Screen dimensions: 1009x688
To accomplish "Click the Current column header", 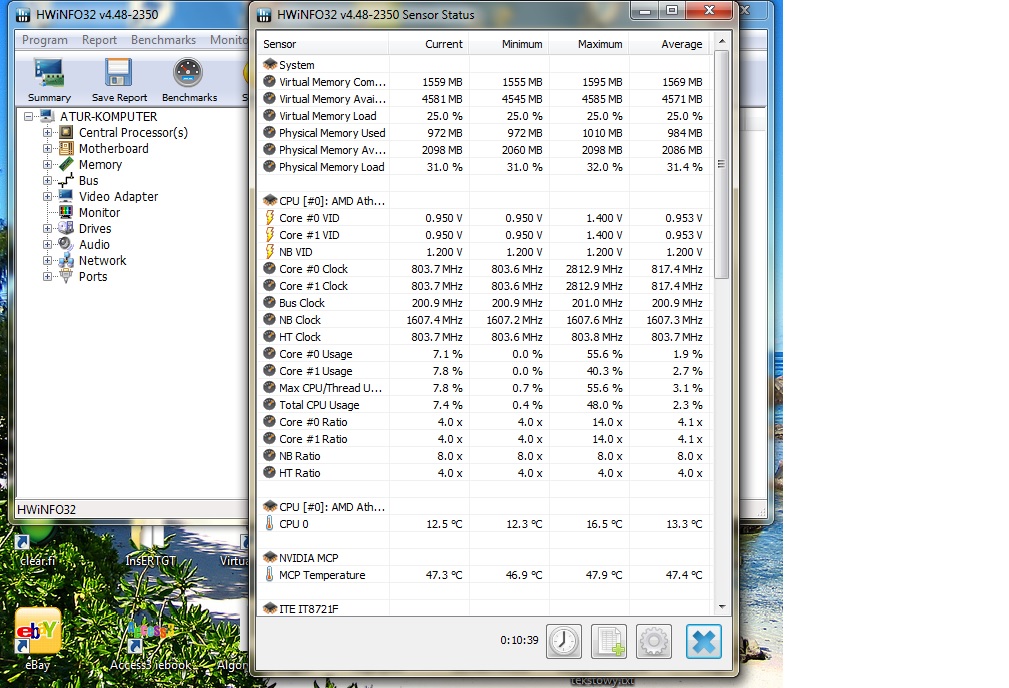I will 429,44.
